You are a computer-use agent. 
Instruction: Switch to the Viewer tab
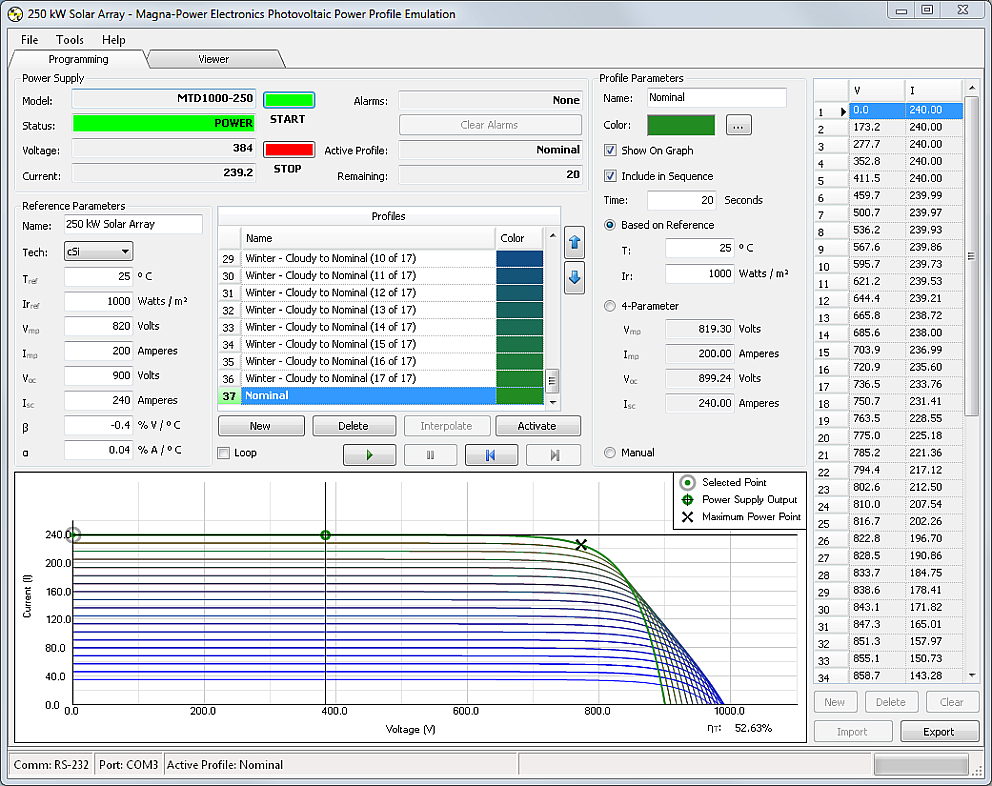tap(213, 59)
